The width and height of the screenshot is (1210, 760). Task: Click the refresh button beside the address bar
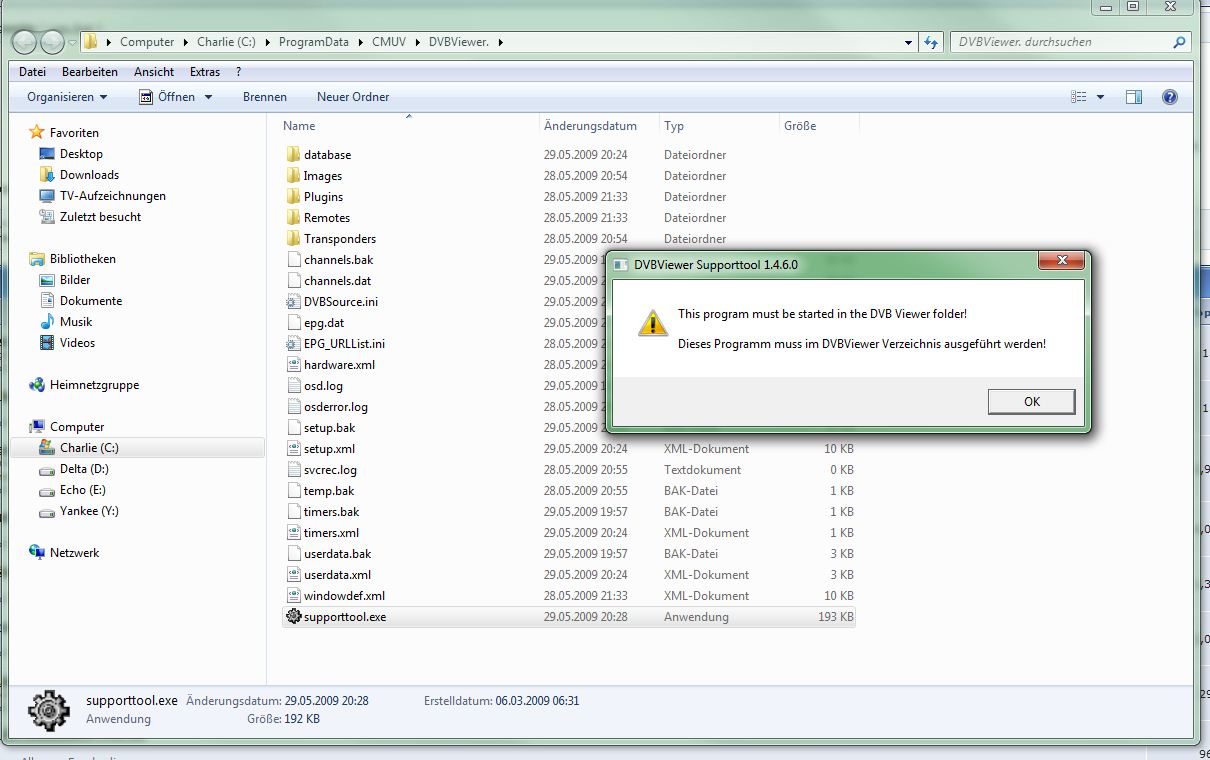[932, 42]
